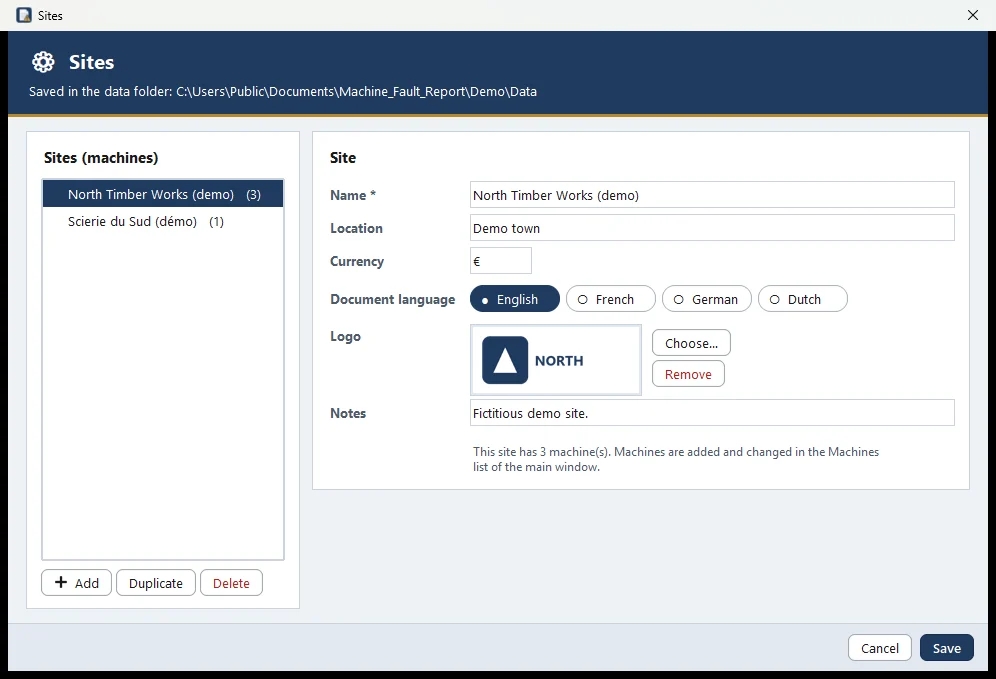Close the Sites dialog window
996x679 pixels.
pos(972,15)
